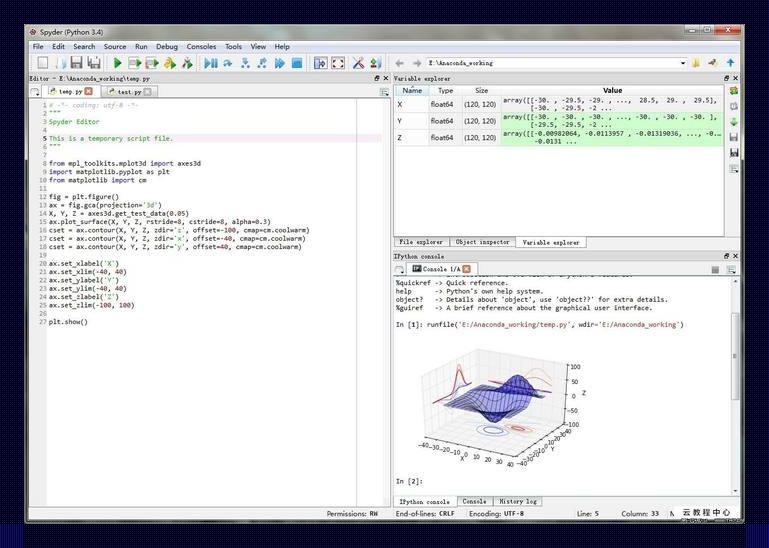Refresh the Variable explorer
Screen dimensions: 769x548
734,90
